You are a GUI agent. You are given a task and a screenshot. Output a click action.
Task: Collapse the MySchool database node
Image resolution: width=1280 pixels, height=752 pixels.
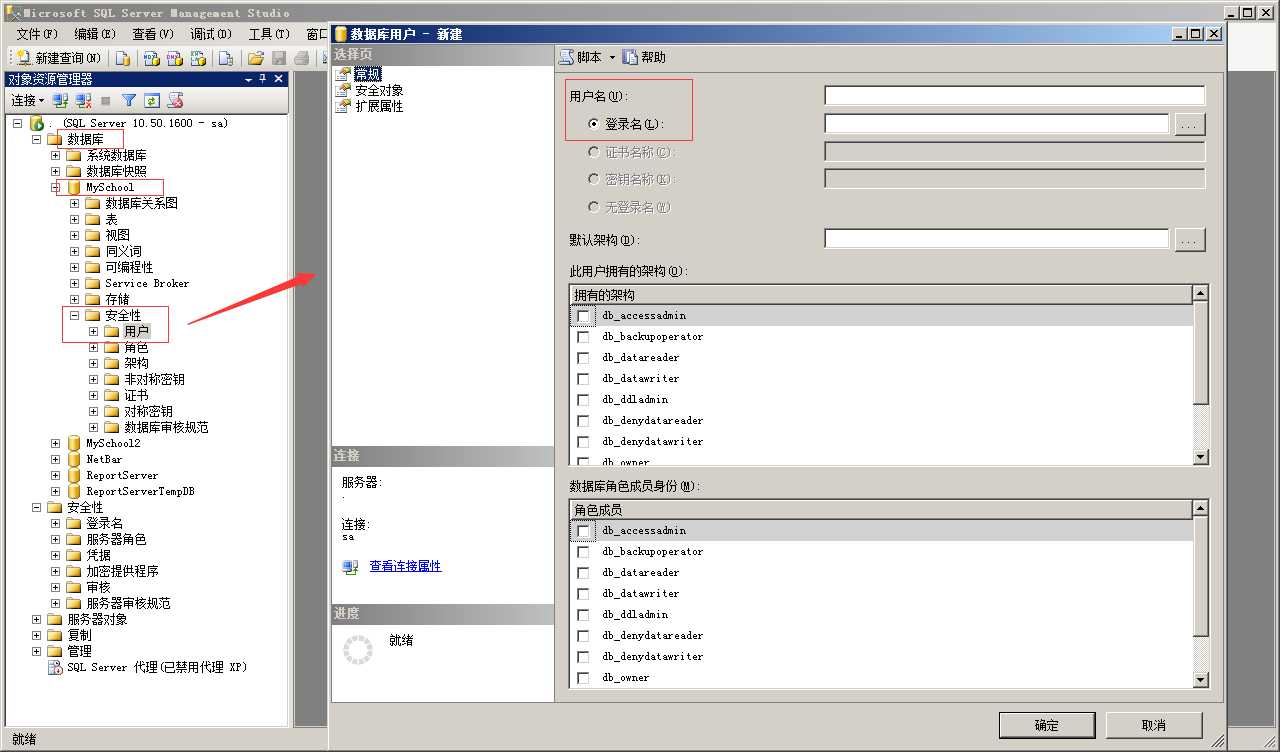(56, 187)
